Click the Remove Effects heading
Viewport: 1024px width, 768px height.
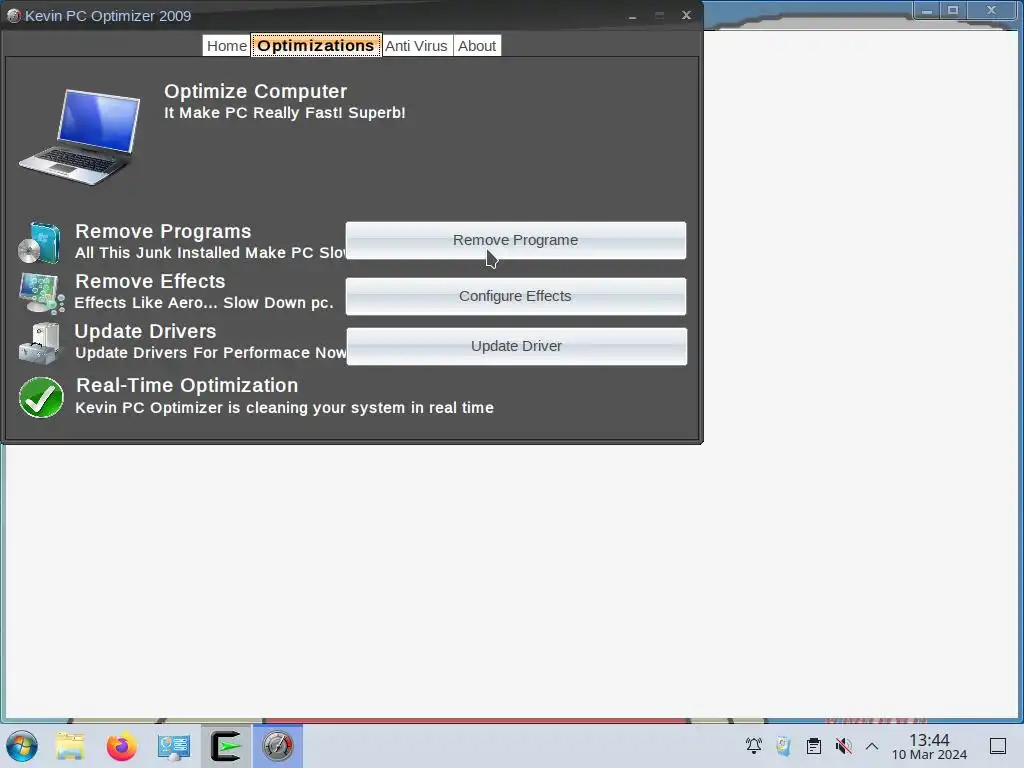pyautogui.click(x=150, y=281)
